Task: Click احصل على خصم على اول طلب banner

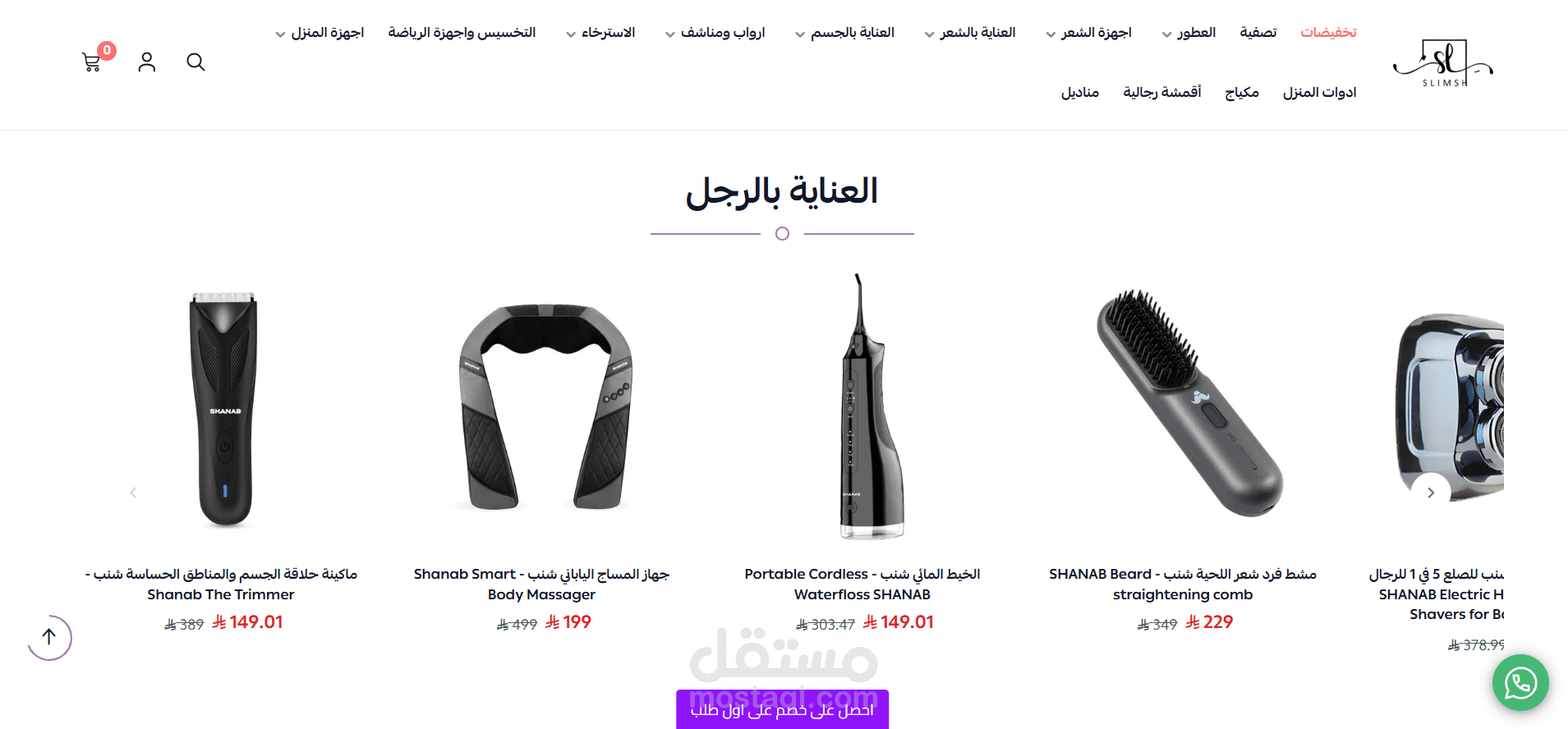Action: (783, 709)
